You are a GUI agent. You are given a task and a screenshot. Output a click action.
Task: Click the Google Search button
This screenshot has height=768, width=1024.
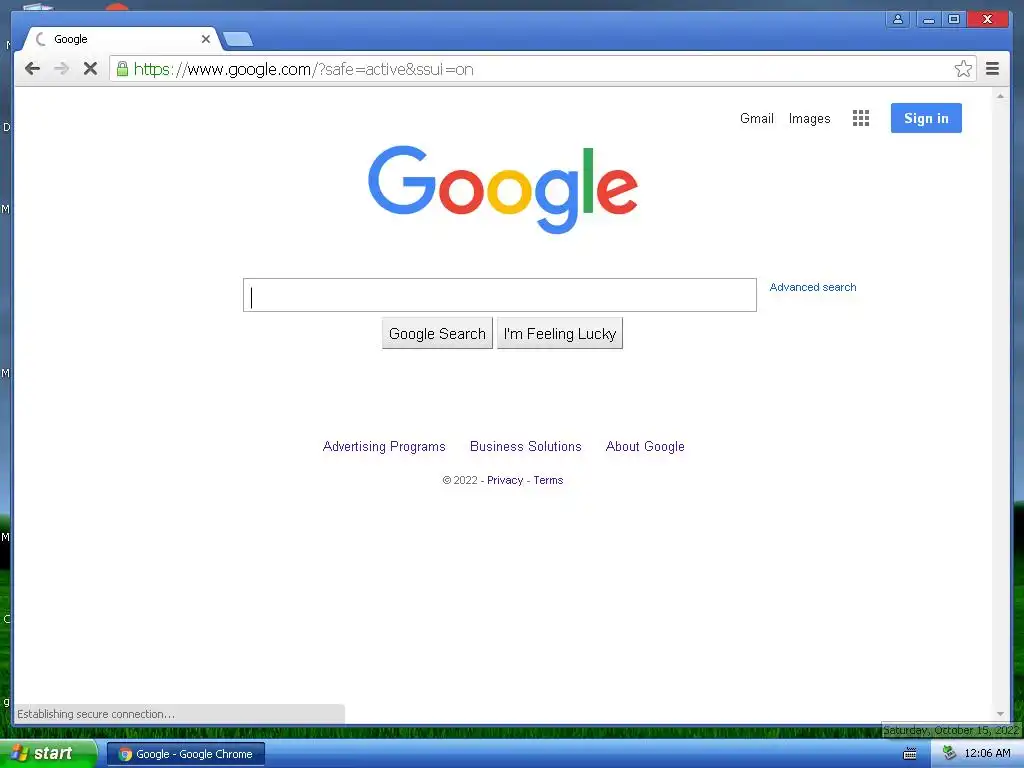tap(437, 334)
